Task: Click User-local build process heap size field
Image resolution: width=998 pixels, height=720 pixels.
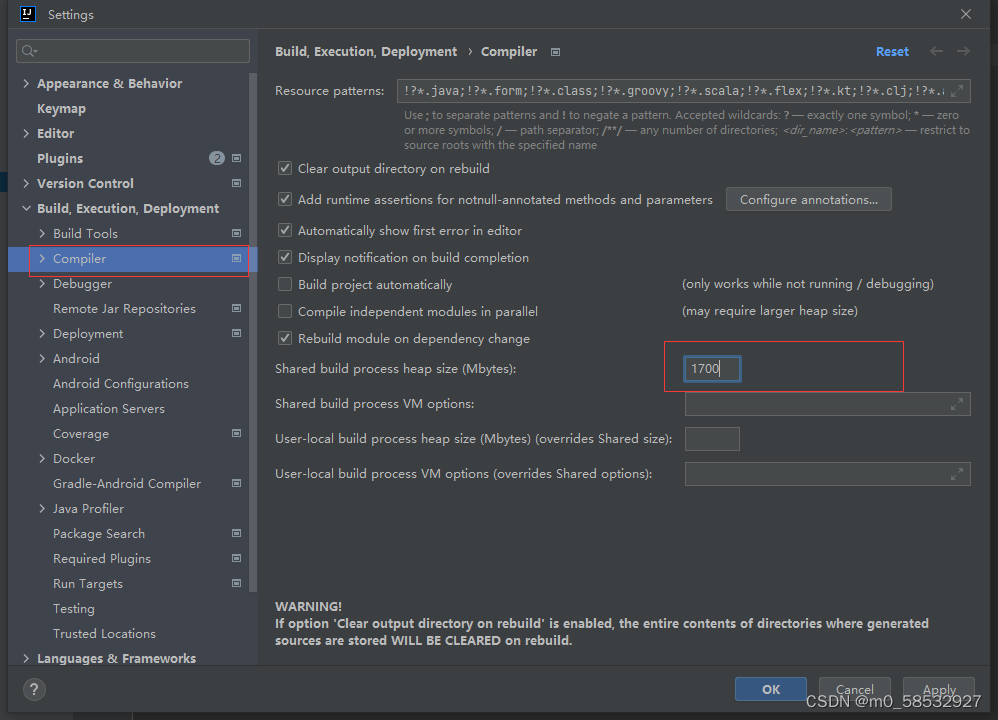Action: pyautogui.click(x=712, y=439)
